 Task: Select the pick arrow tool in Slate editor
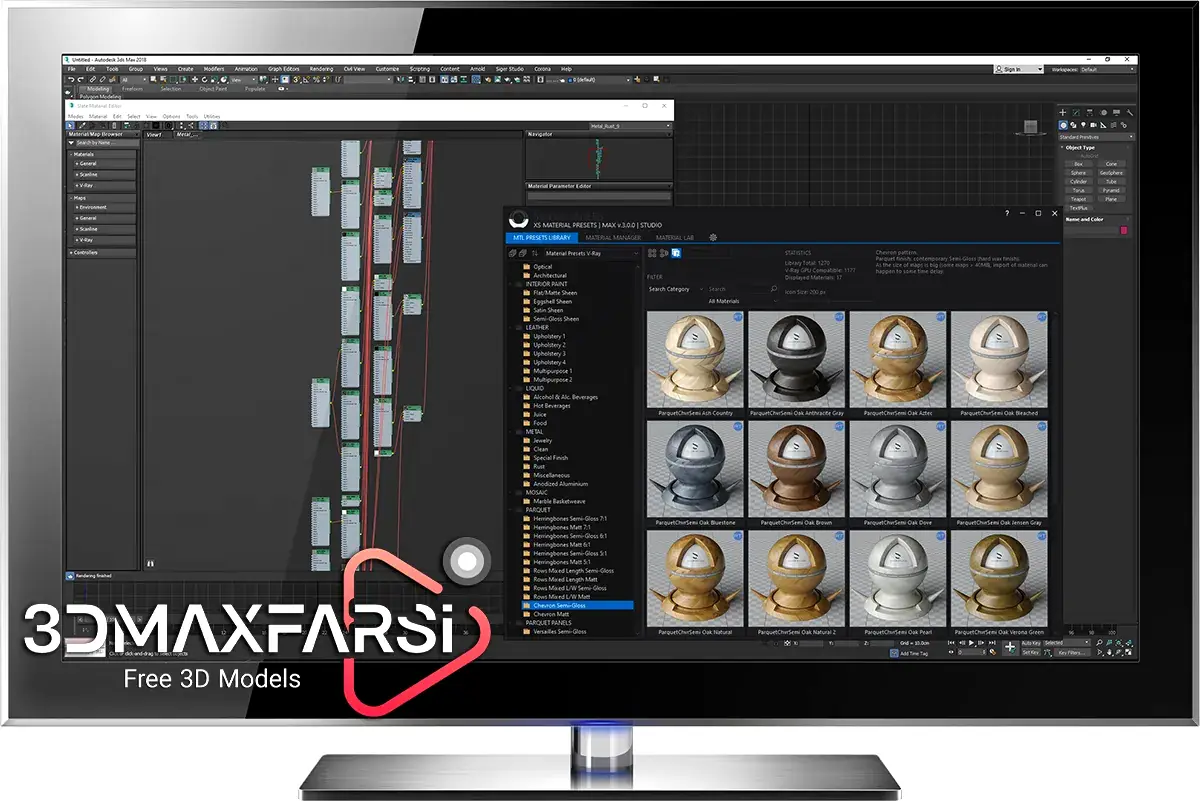(70, 125)
